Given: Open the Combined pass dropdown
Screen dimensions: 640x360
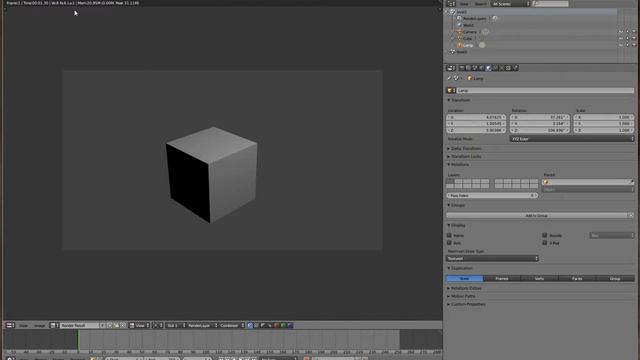Looking at the screenshot, I should point(231,325).
